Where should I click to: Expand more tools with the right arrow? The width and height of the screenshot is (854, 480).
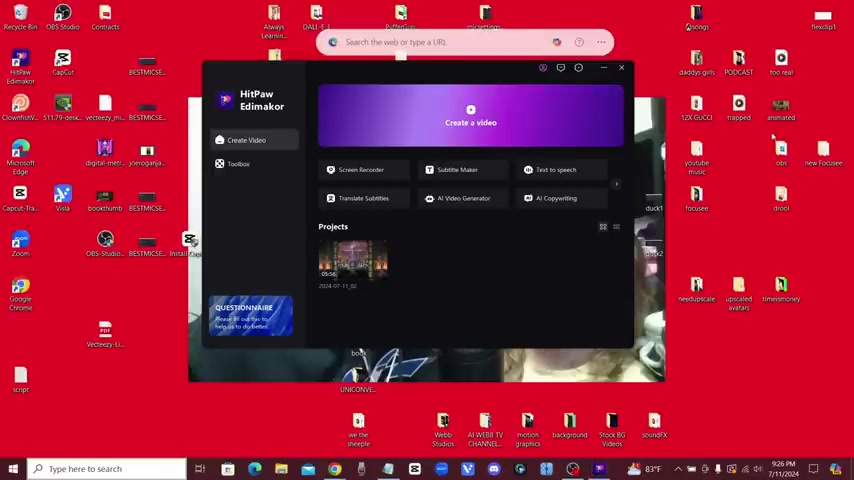617,184
